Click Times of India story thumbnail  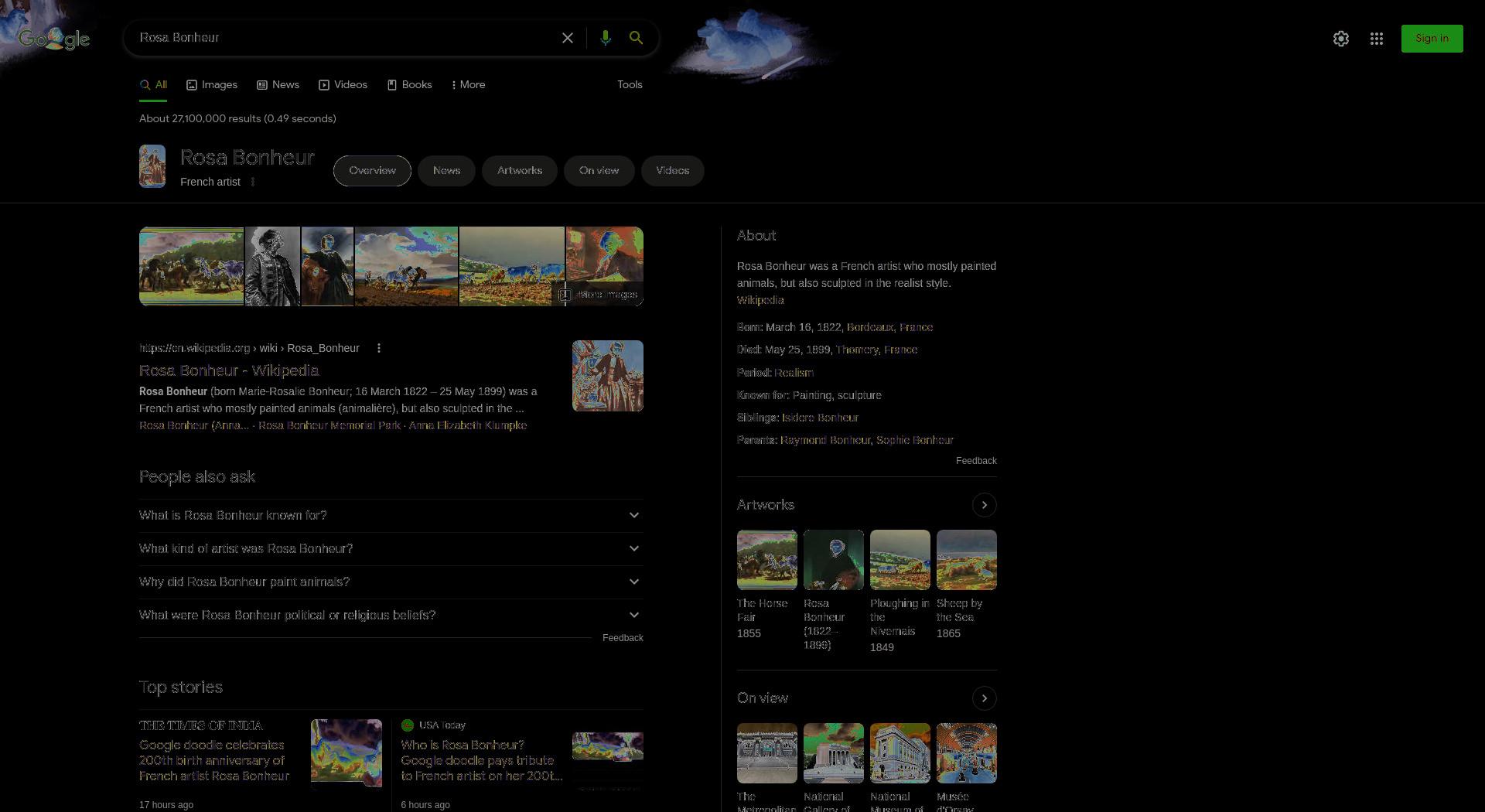[346, 753]
